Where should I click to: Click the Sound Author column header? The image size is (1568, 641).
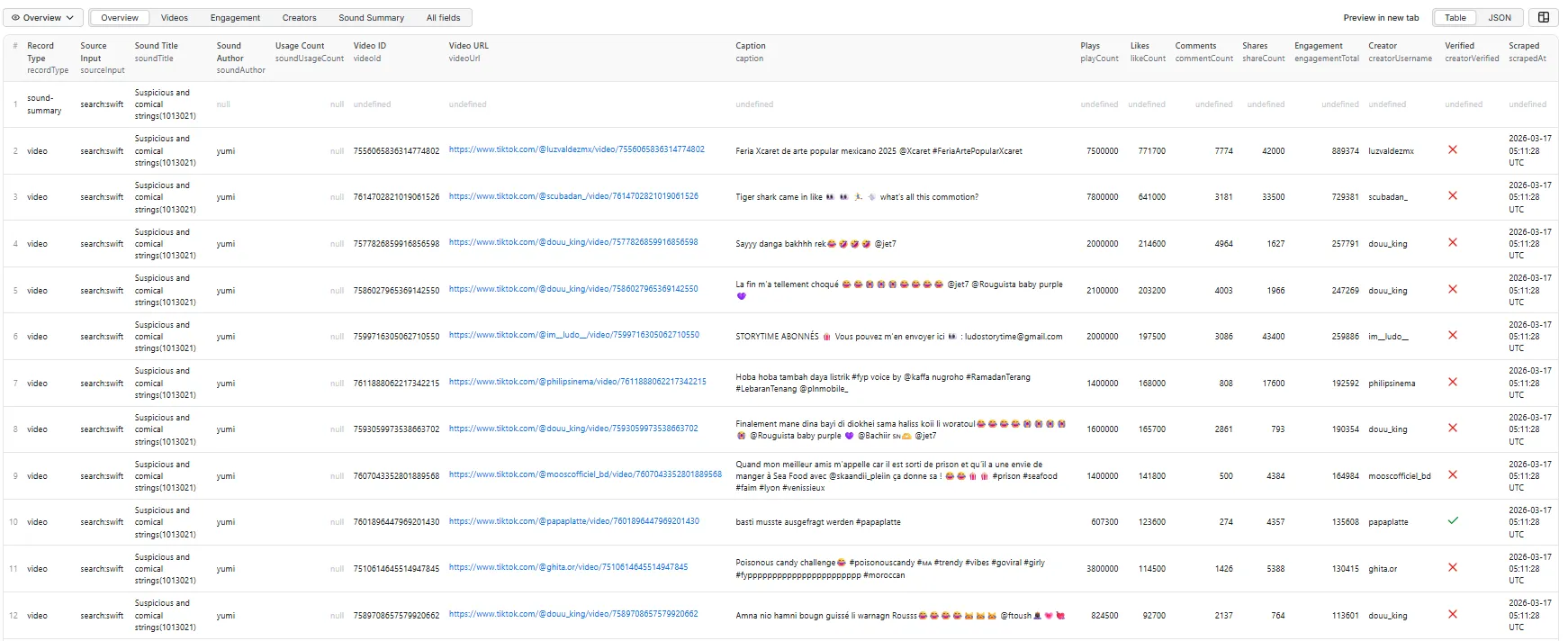pyautogui.click(x=240, y=58)
